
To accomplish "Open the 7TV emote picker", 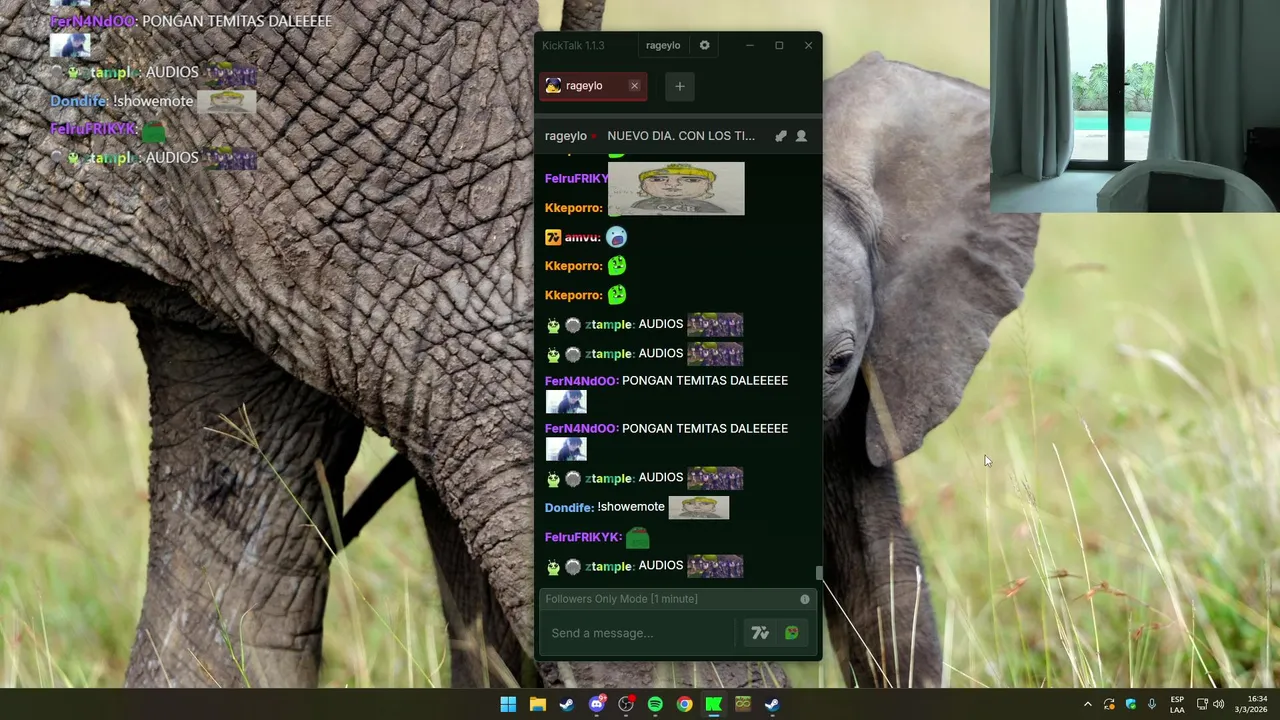I will (x=760, y=633).
